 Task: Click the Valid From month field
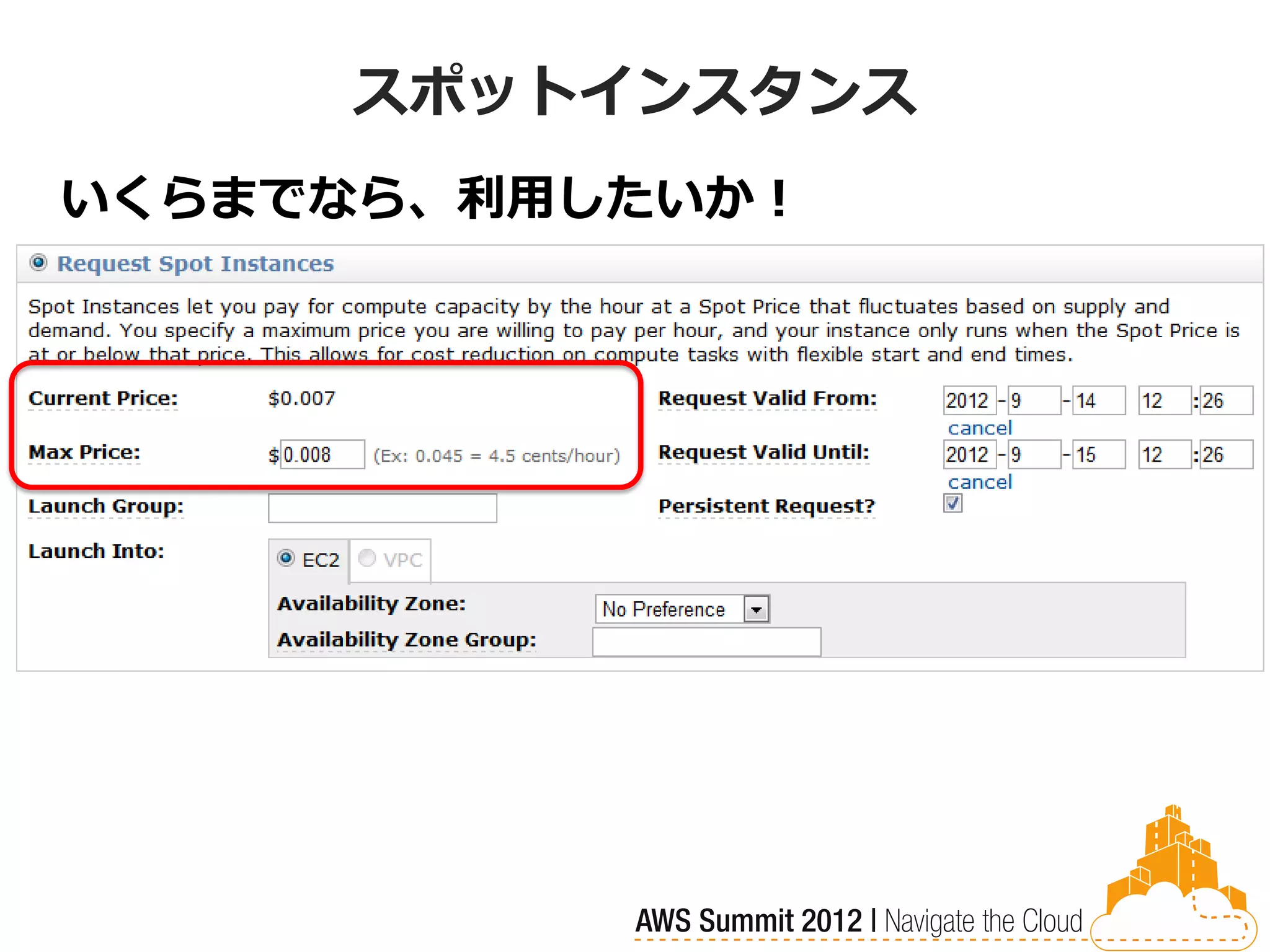(1034, 400)
